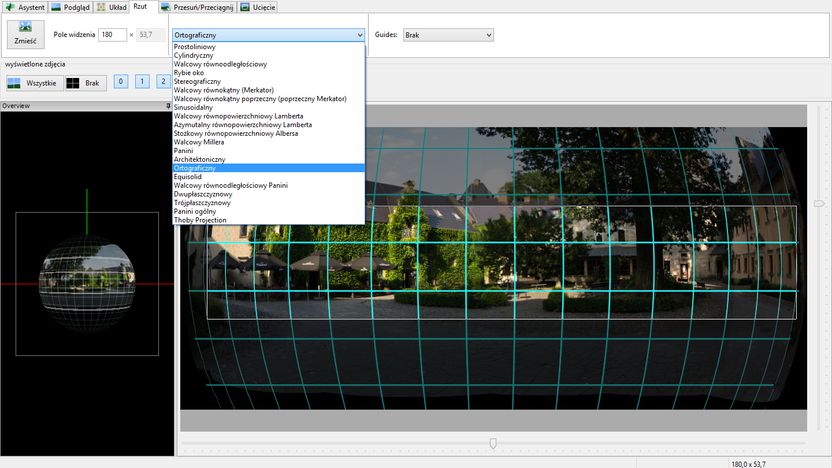Choose Architektoniczny projection

point(268,159)
